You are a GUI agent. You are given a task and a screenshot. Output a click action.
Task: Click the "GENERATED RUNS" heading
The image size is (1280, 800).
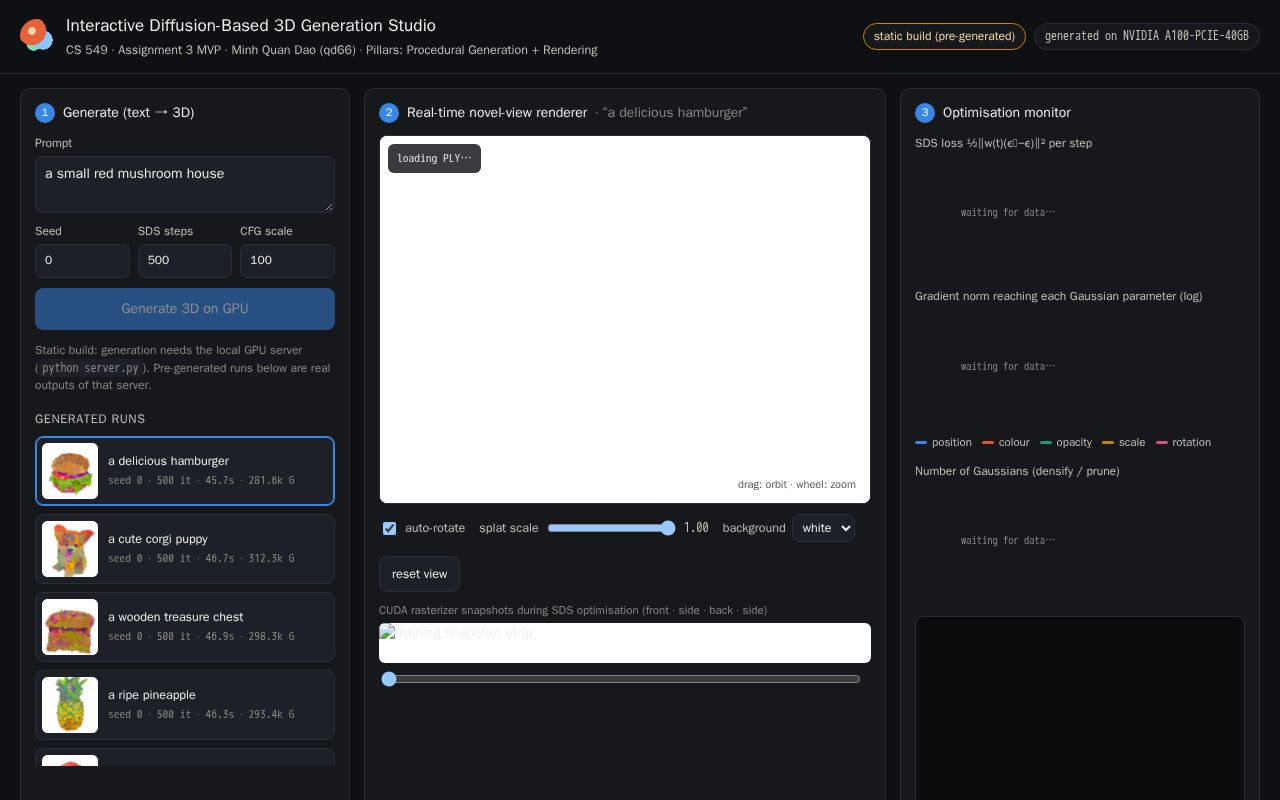tap(90, 419)
